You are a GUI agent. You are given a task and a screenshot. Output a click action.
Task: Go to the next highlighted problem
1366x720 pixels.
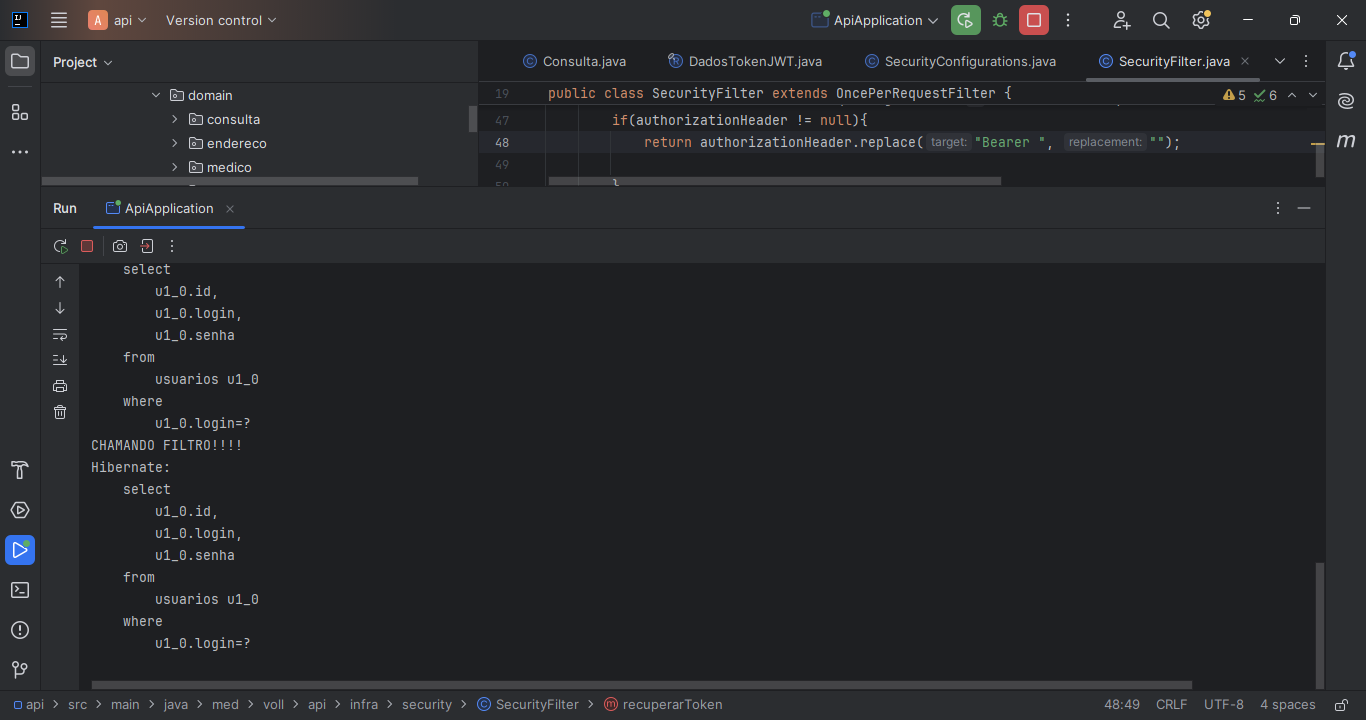point(1313,95)
